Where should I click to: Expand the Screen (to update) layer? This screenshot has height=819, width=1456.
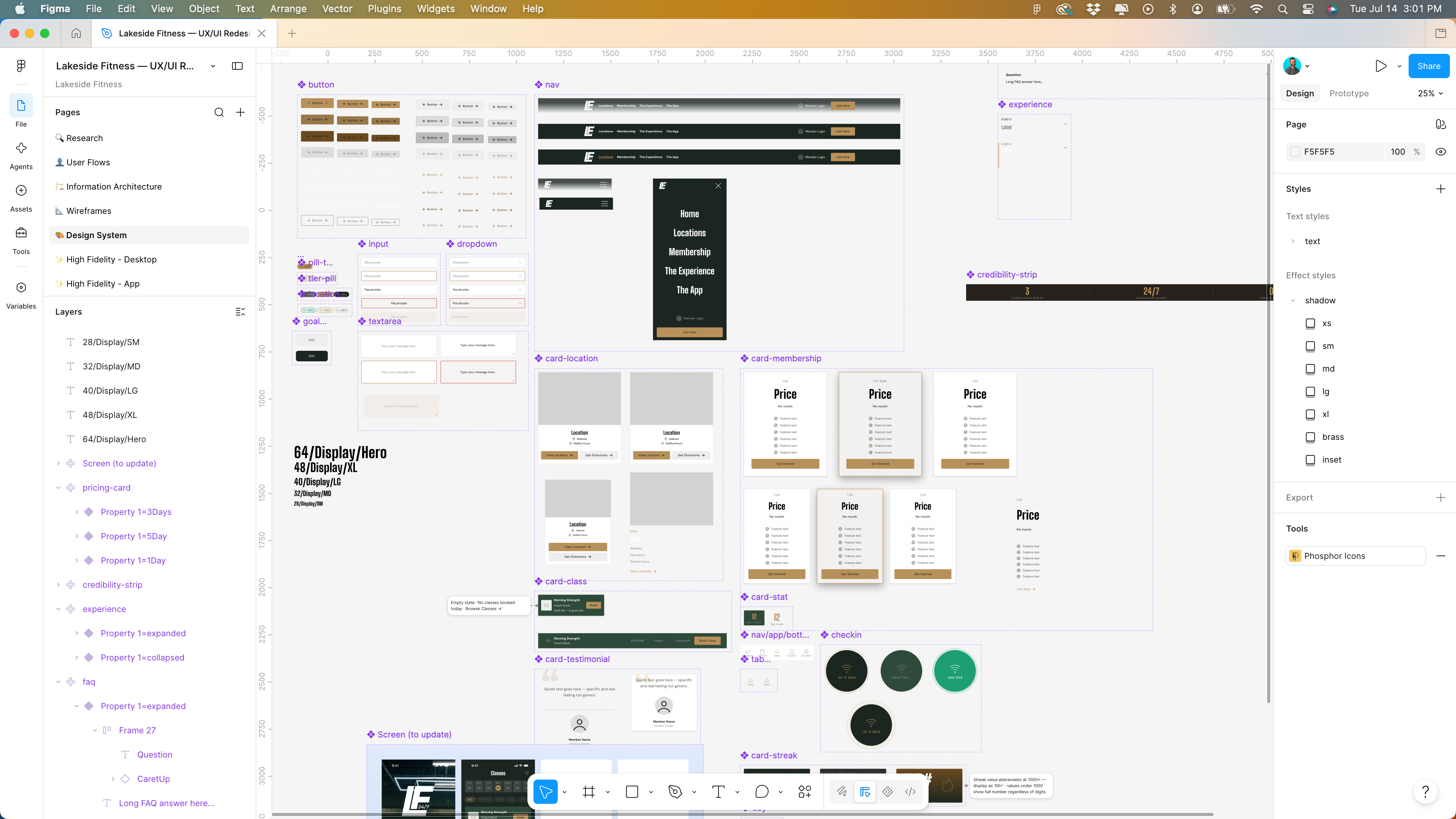tap(58, 463)
